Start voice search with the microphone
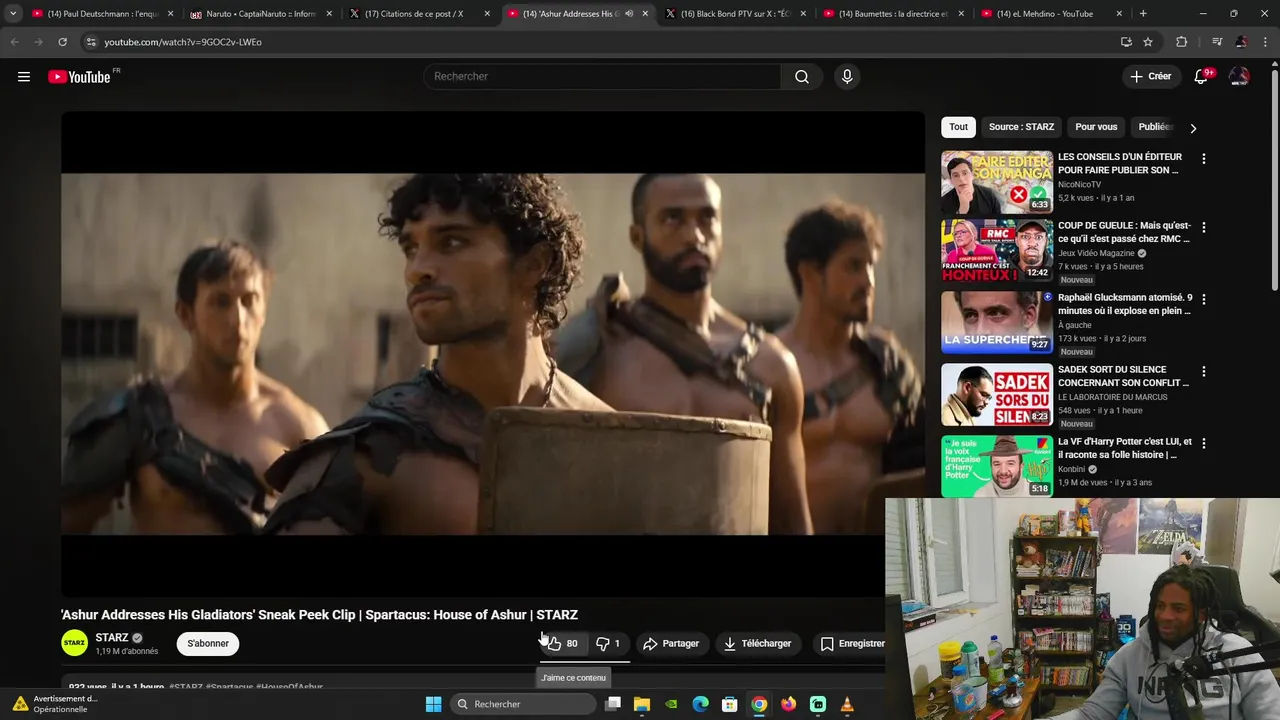Screen dimensions: 1280x720 pos(847,77)
